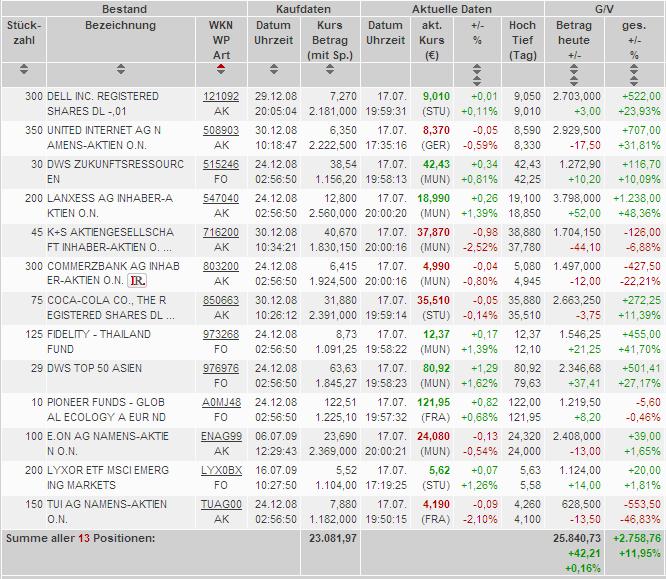
Task: Sort by Kurs Betrag purchase column arrows
Action: 330,70
